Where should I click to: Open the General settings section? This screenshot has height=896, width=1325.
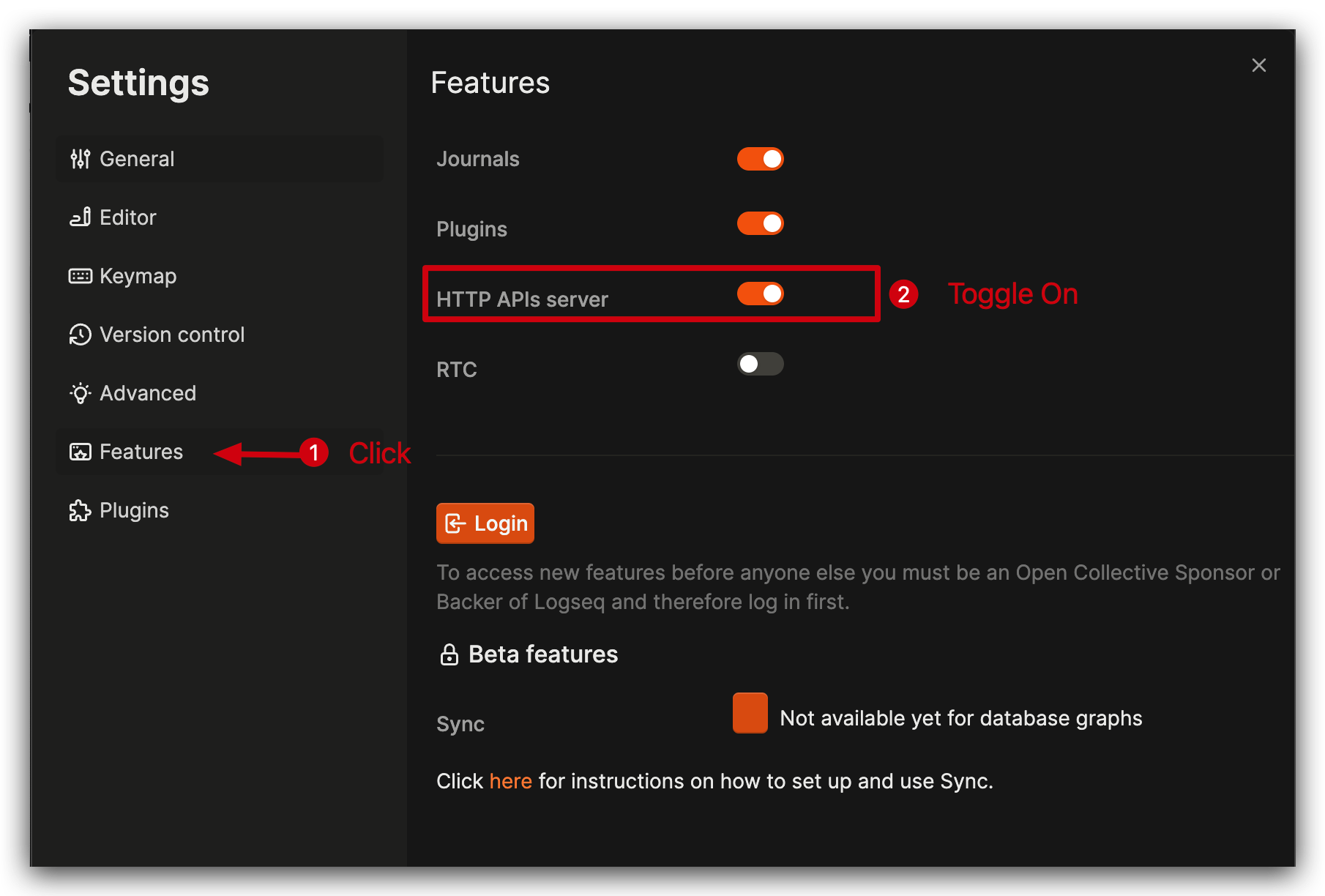pyautogui.click(x=137, y=159)
